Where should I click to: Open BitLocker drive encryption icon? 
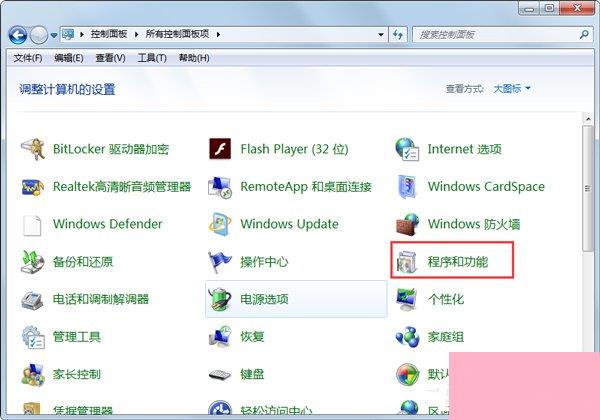click(x=33, y=149)
